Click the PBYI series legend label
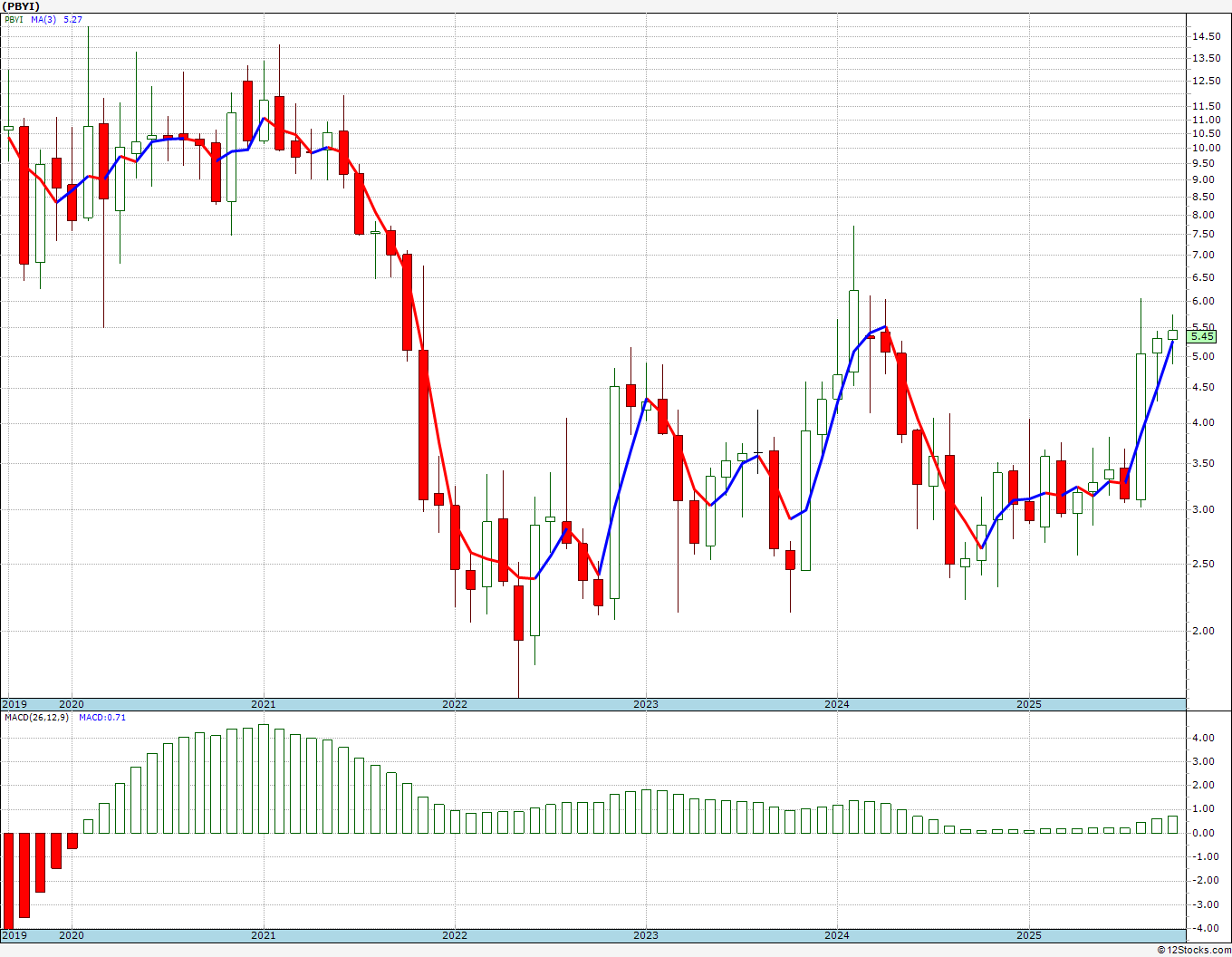The width and height of the screenshot is (1232, 957). pos(14,19)
